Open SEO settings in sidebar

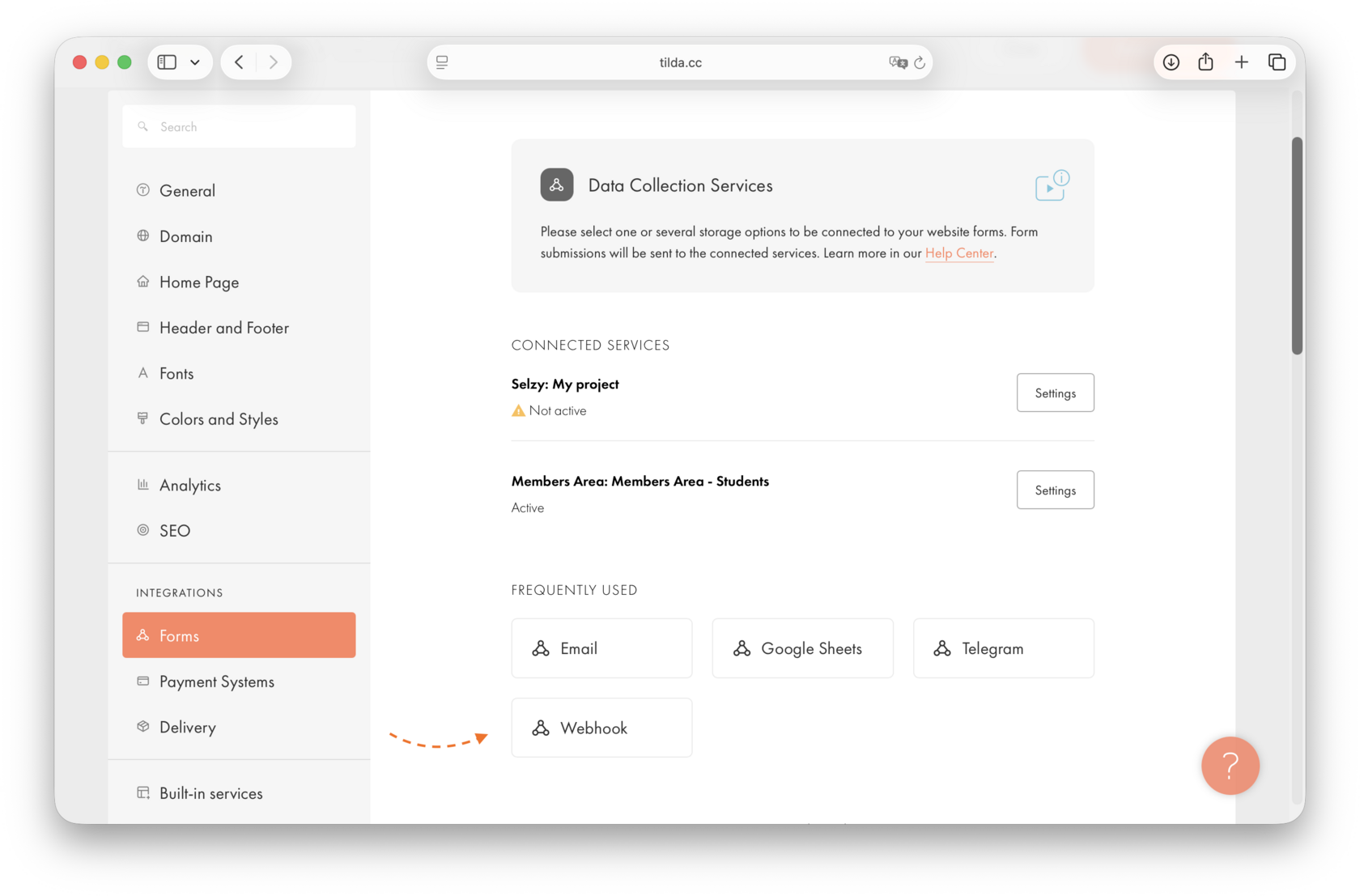click(239, 531)
